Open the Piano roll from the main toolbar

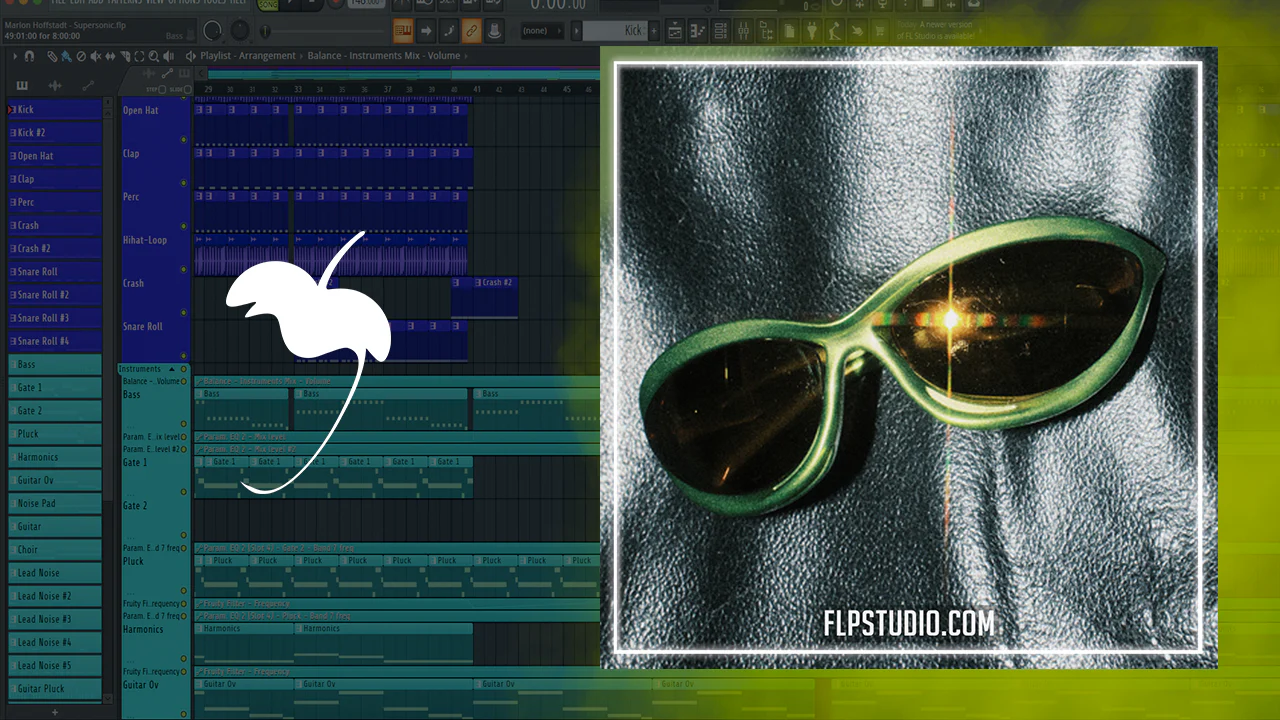(698, 31)
